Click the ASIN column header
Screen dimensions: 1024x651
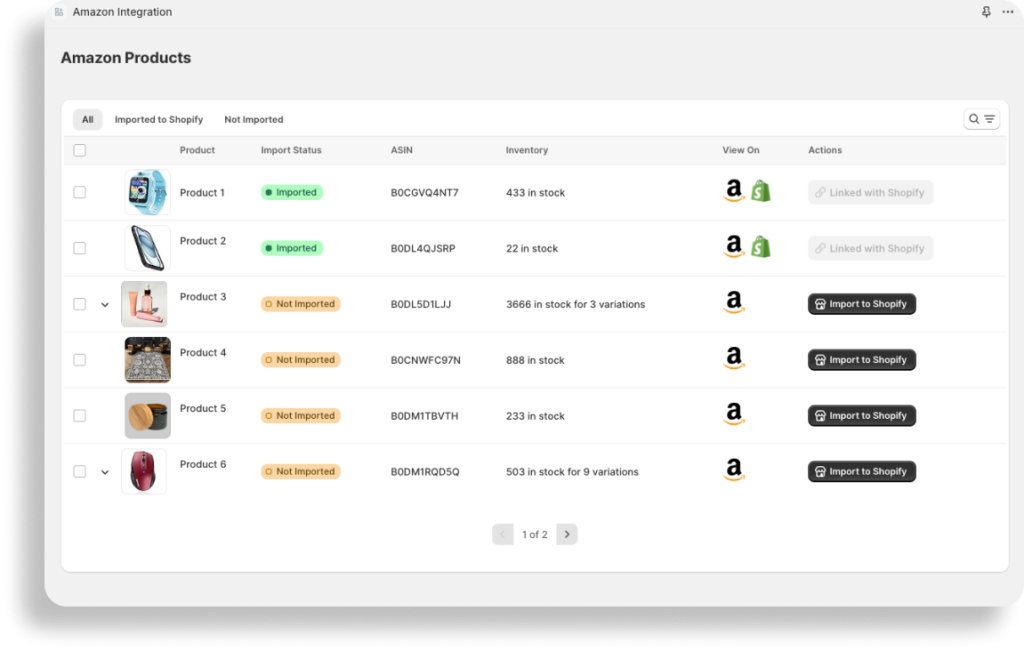(x=402, y=150)
